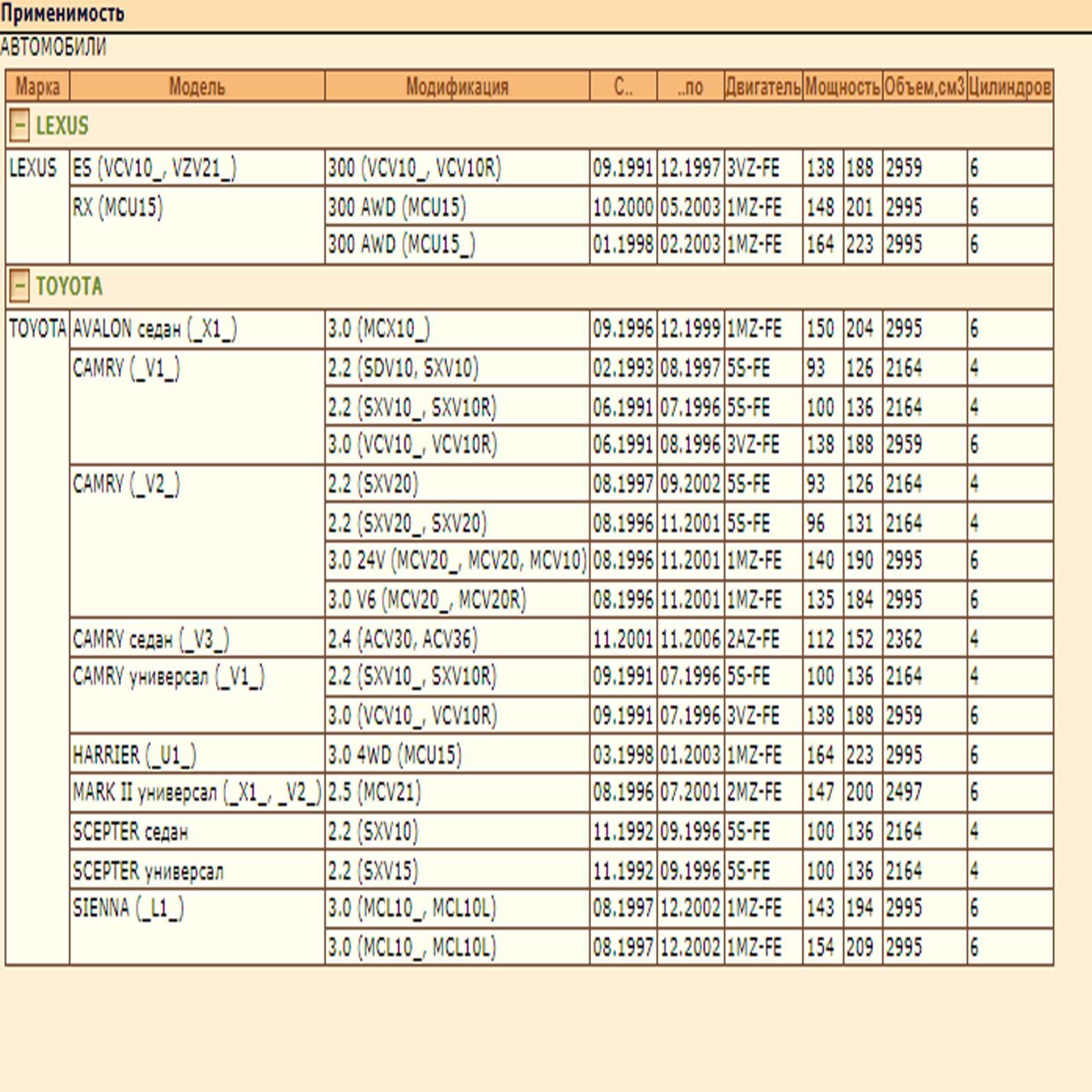
Task: Select volume 2497 cell
Action: pos(925,793)
